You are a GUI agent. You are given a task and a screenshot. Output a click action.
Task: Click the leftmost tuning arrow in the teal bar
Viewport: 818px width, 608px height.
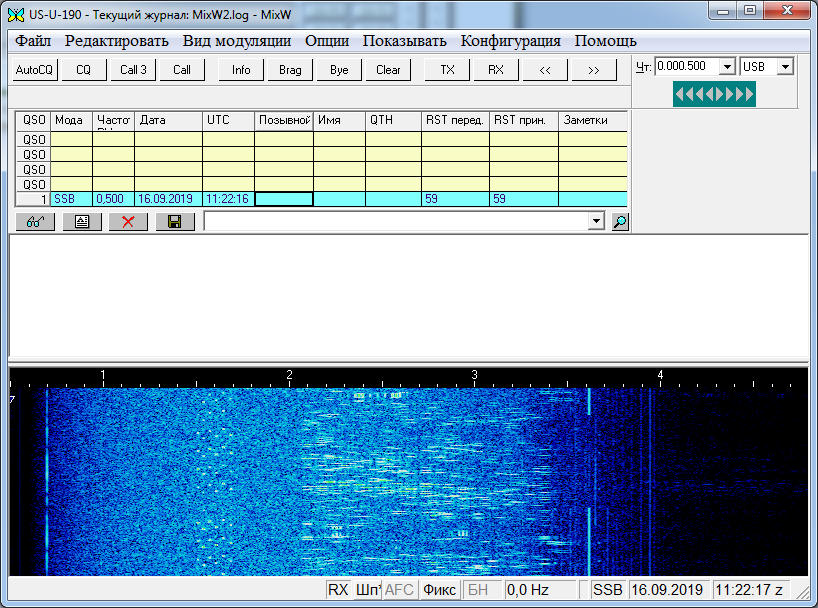(679, 94)
